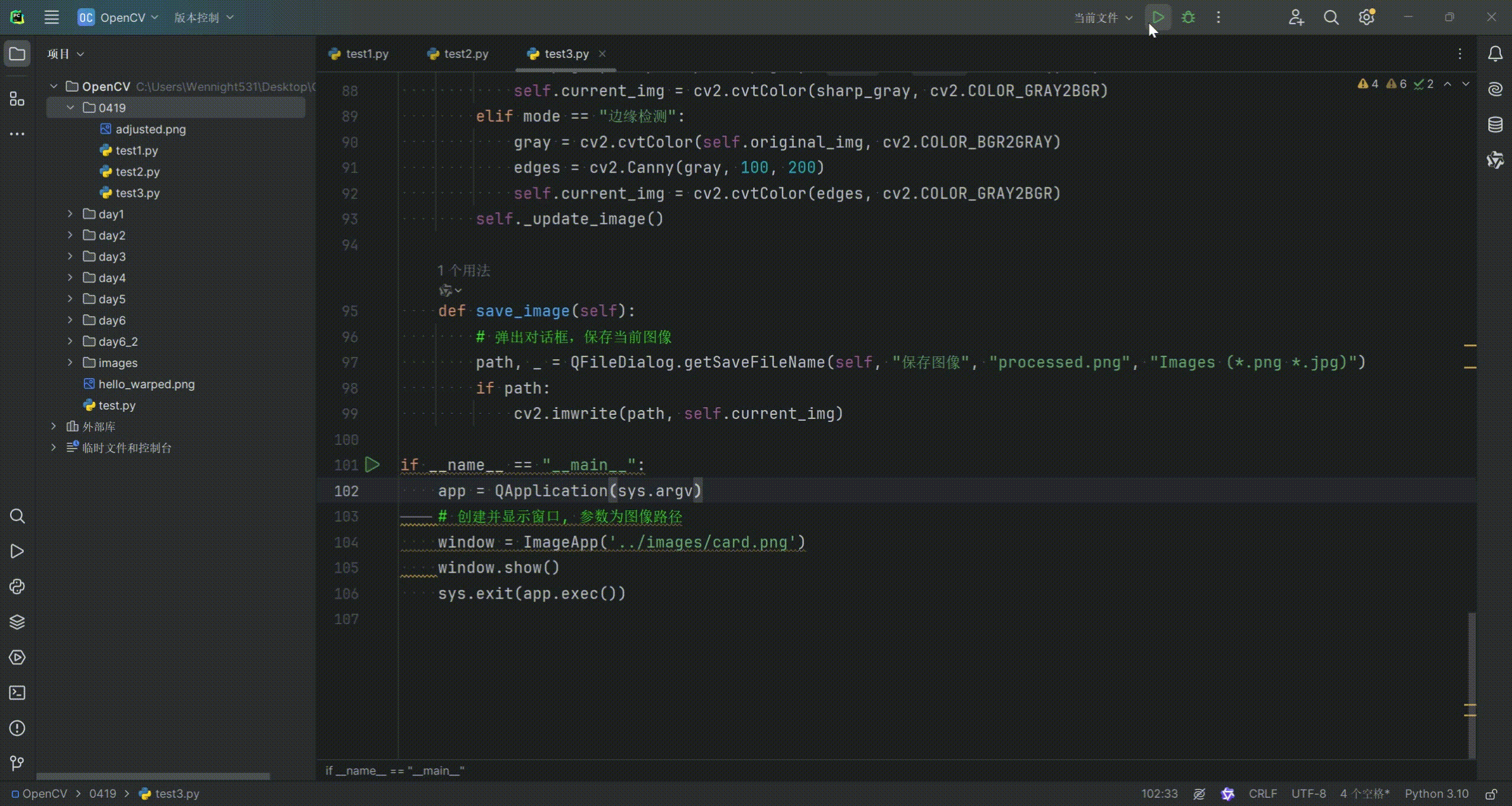Click the Python 3.10 interpreter in the status bar

(x=1436, y=794)
